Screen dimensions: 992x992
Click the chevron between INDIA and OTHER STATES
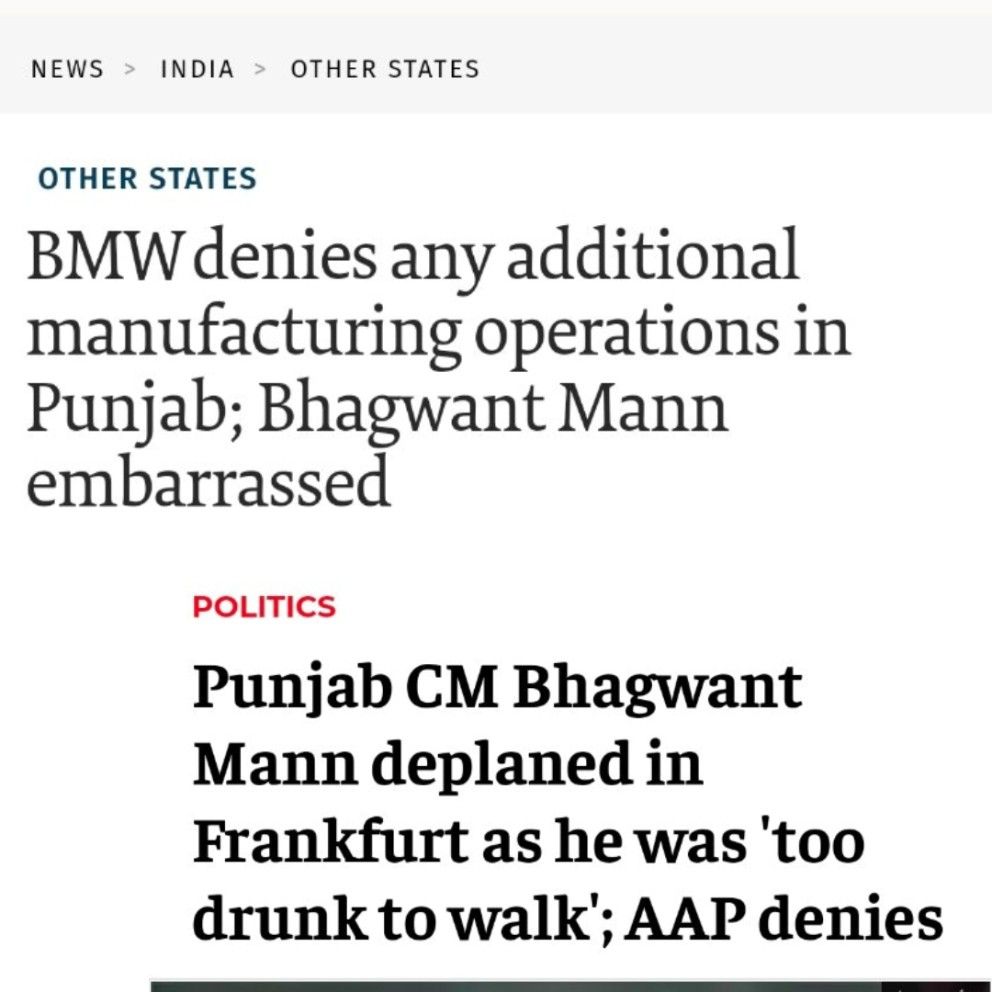coord(260,69)
